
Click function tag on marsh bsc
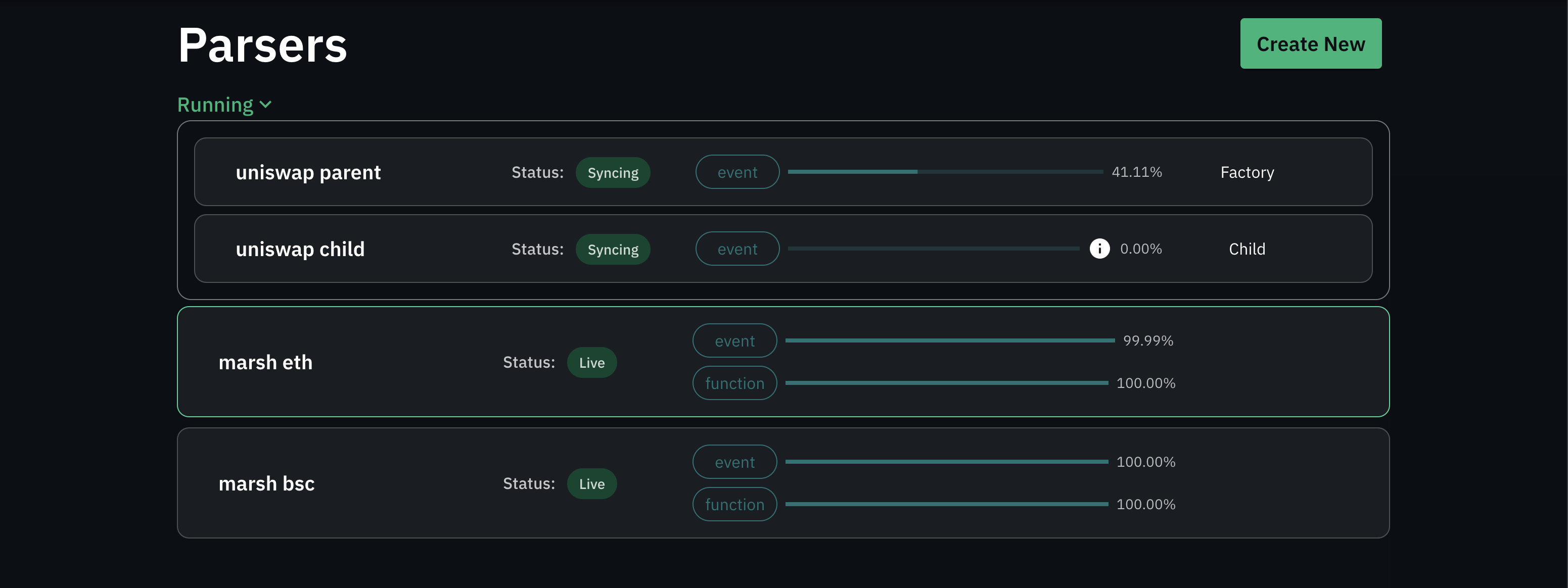click(734, 504)
